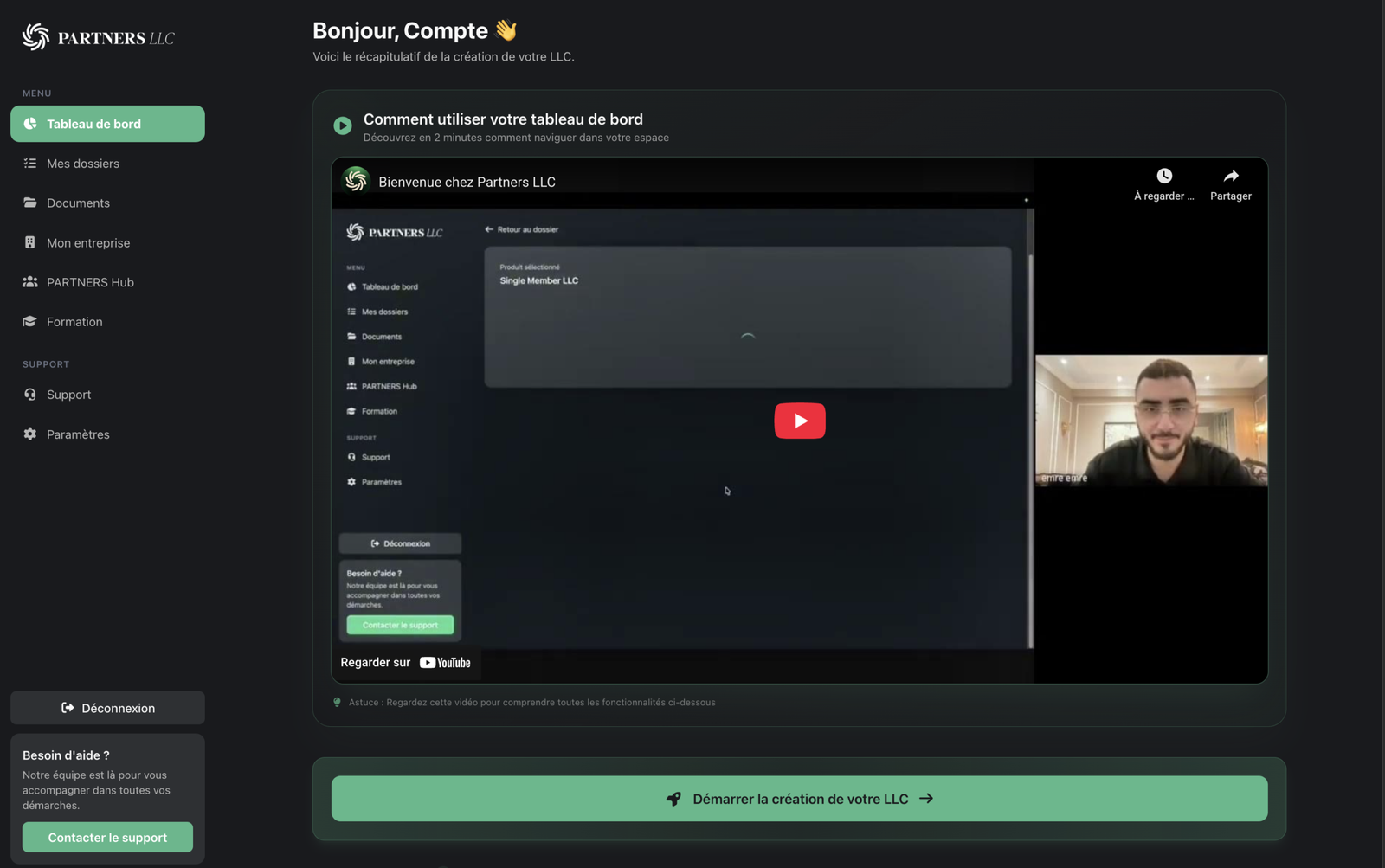
Task: Click the Tableau de bord pie-chart icon
Action: [x=30, y=124]
